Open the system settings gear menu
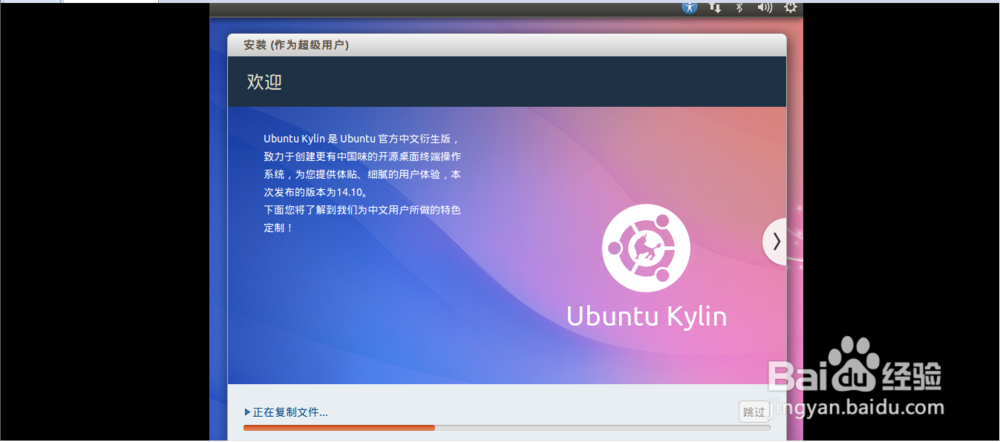This screenshot has height=442, width=1000. (x=790, y=8)
